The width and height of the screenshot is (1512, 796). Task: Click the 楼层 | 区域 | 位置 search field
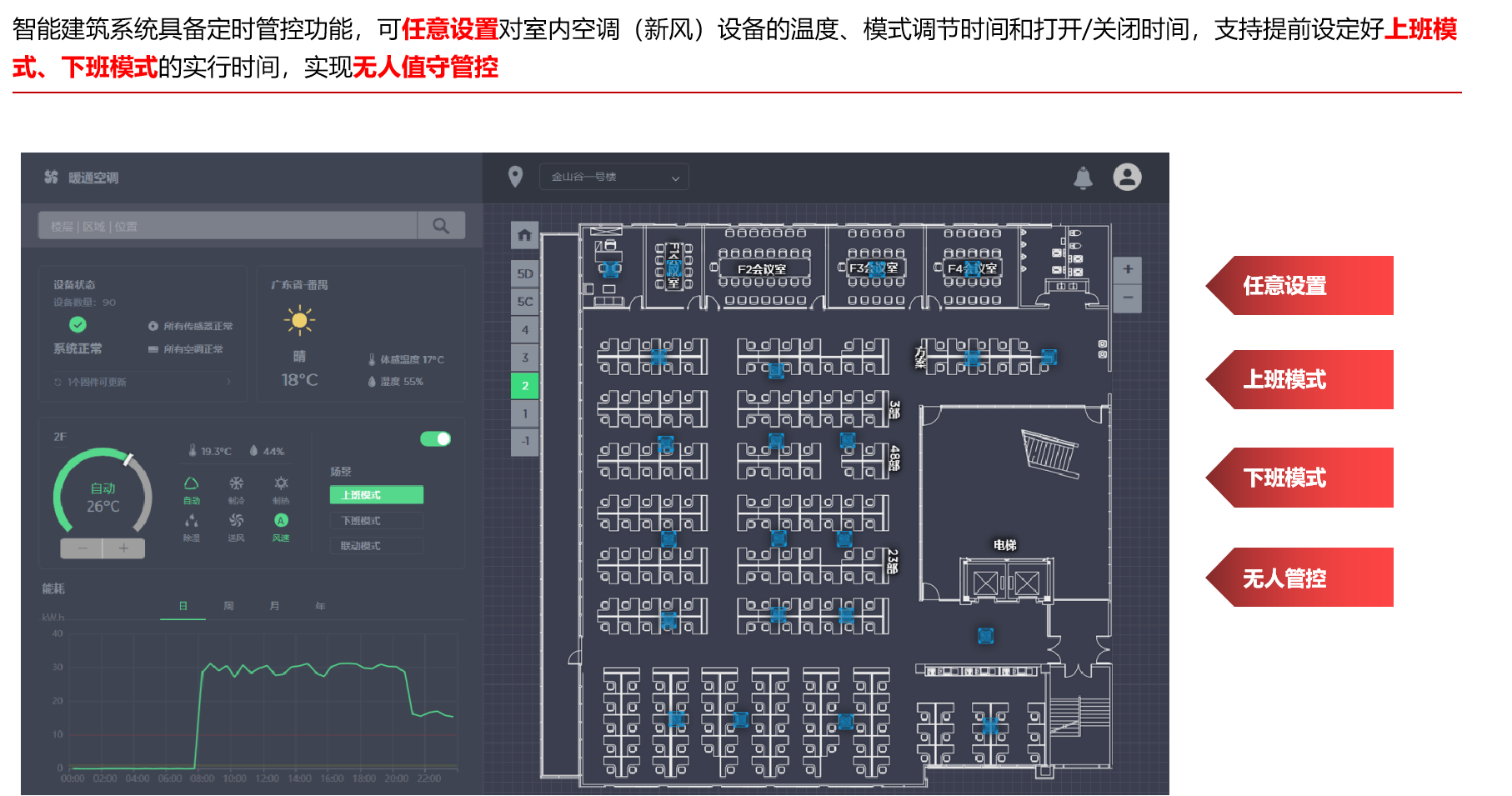pyautogui.click(x=228, y=226)
